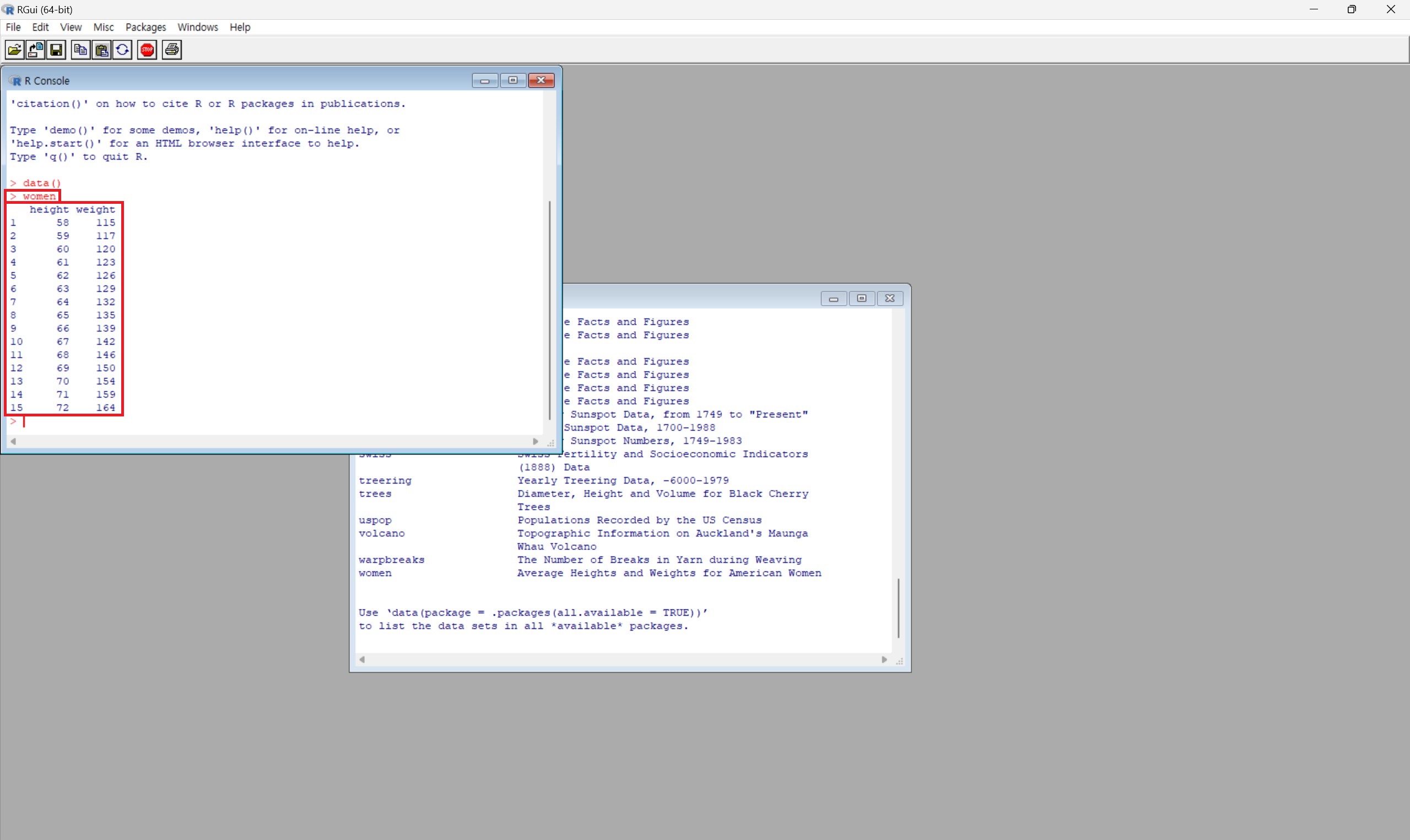Click the Paste clipboard toolbar icon
The height and width of the screenshot is (840, 1410).
[102, 50]
